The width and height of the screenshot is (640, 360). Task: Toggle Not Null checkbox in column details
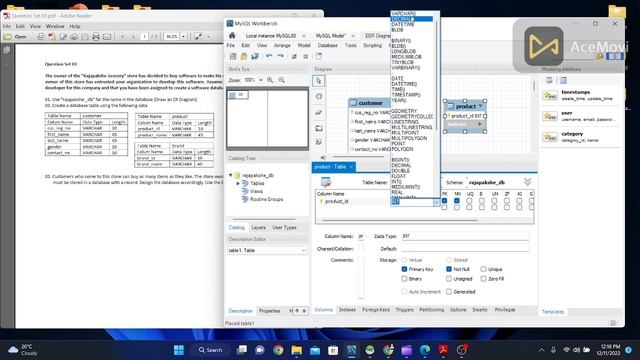point(449,269)
